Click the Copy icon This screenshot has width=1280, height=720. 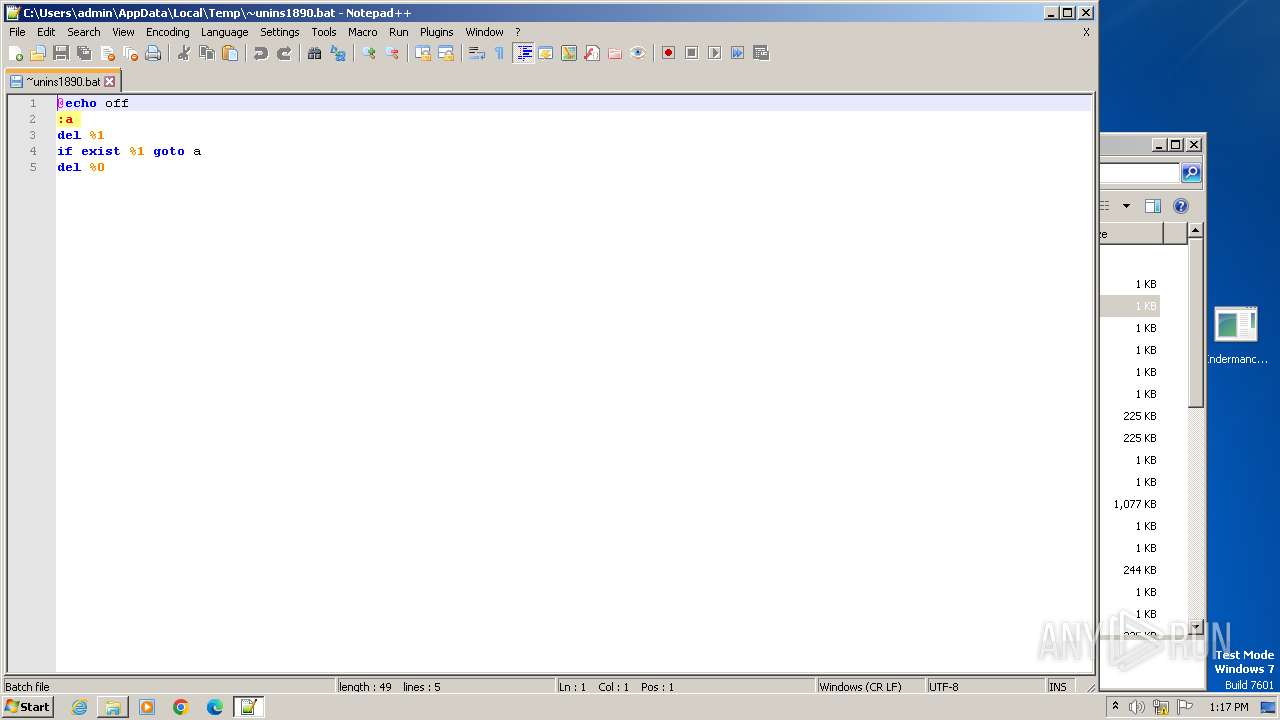click(x=207, y=53)
